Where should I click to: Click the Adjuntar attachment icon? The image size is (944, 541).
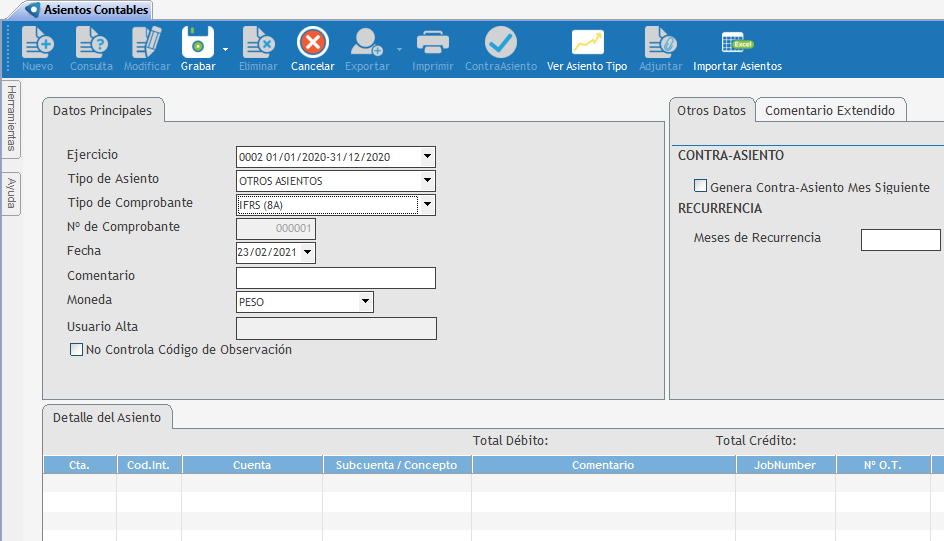coord(660,43)
